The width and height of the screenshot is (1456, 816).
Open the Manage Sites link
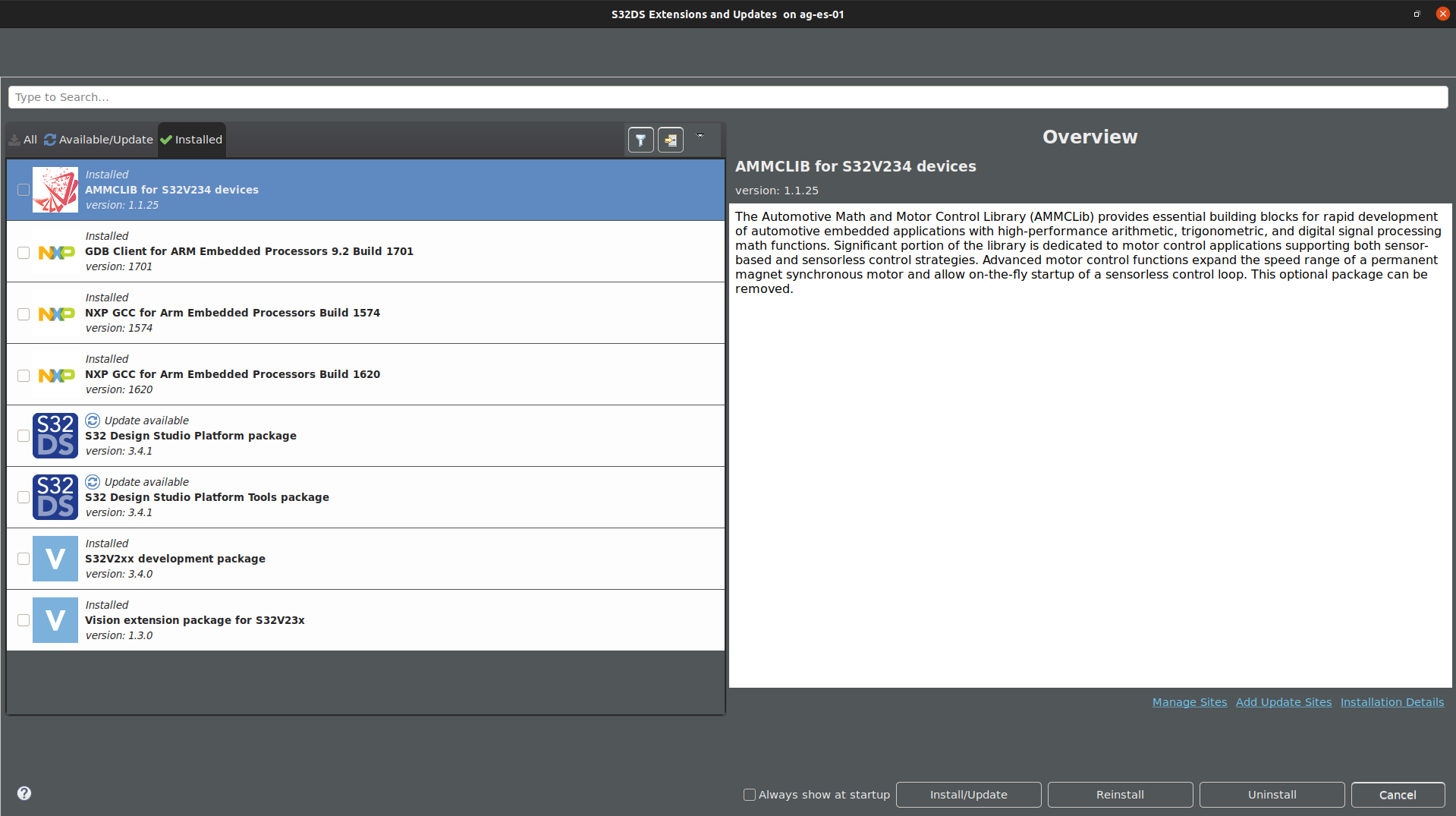(1190, 702)
